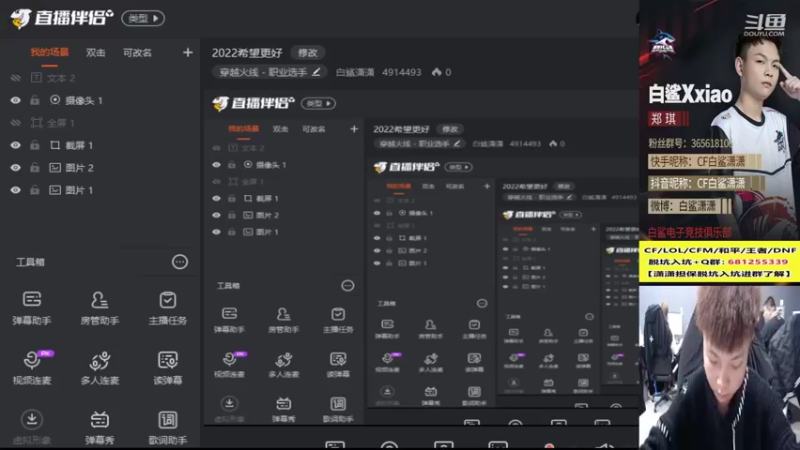Viewport: 800px width, 450px height.
Task: Add a new scene with the plus icon
Action: point(188,53)
